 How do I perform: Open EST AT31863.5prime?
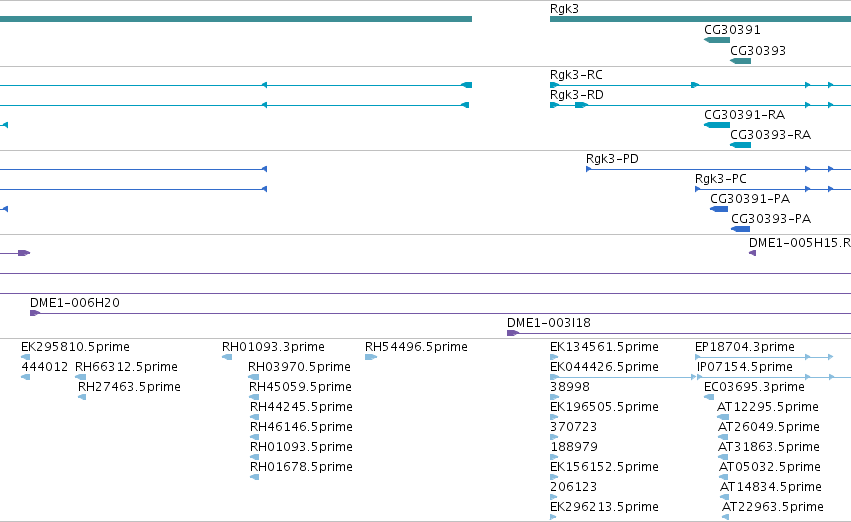point(723,457)
